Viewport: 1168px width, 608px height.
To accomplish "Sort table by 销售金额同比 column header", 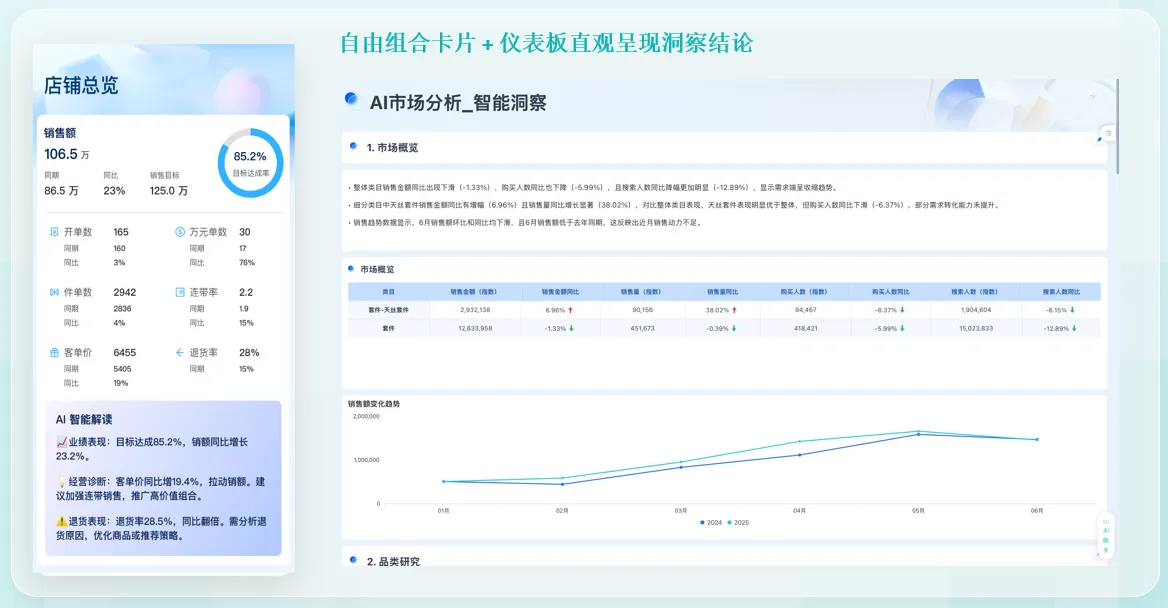I will point(560,291).
